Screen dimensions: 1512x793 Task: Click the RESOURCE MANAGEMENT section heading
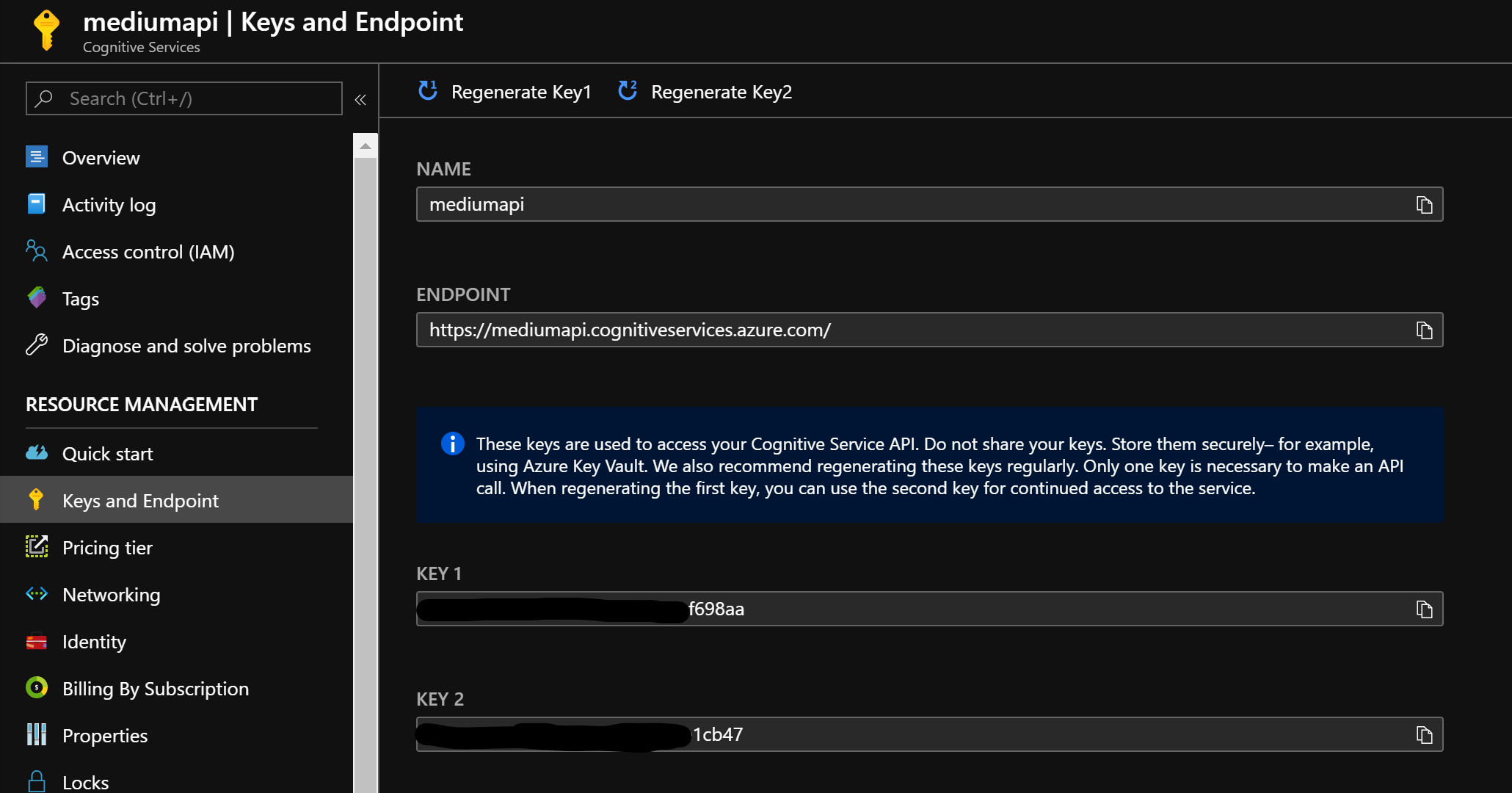(142, 405)
